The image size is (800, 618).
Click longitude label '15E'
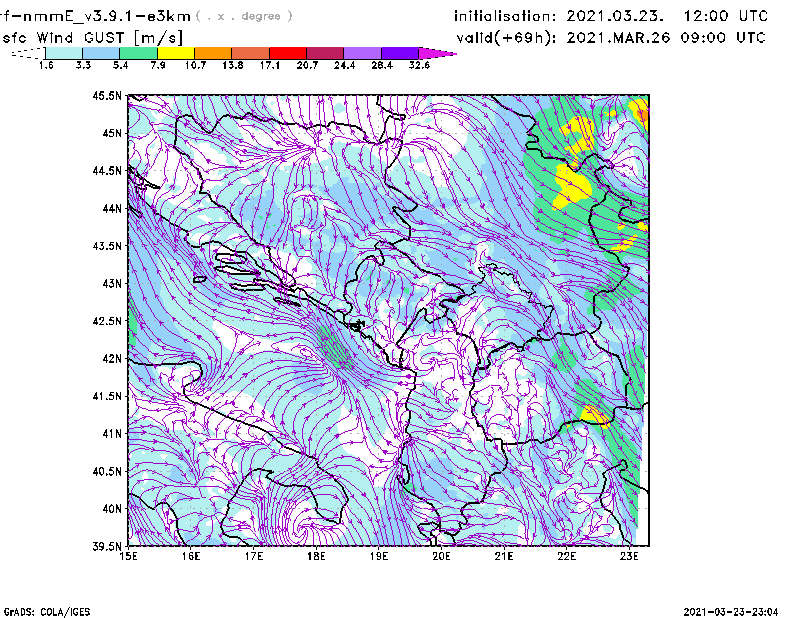pyautogui.click(x=128, y=556)
